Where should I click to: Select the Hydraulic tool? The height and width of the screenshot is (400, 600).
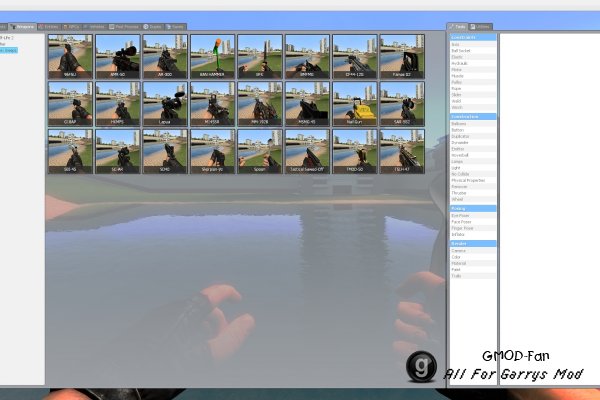[473, 63]
